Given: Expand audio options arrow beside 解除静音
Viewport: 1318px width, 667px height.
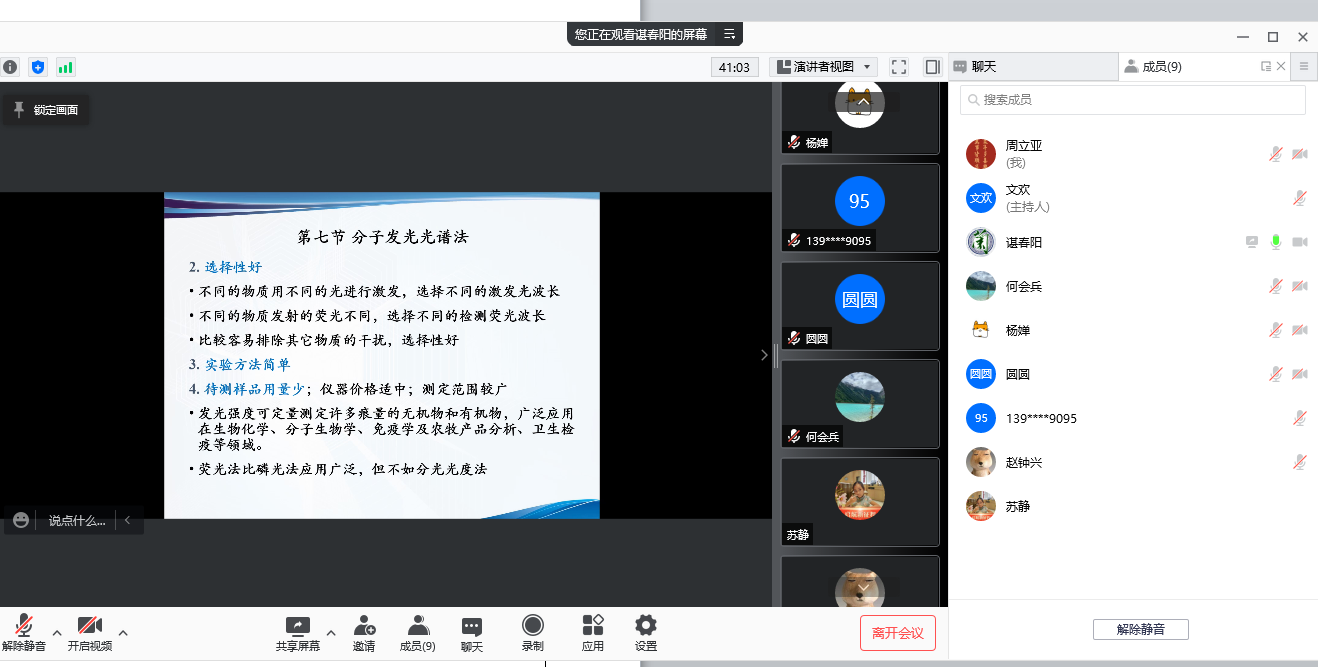Looking at the screenshot, I should (x=57, y=632).
